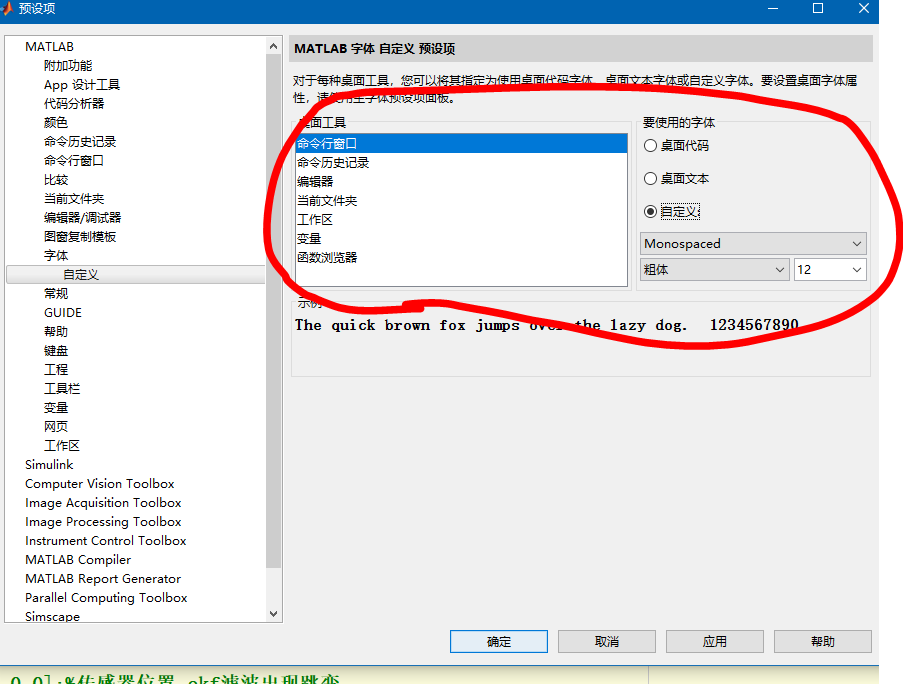Click the 确定 button

click(x=498, y=641)
